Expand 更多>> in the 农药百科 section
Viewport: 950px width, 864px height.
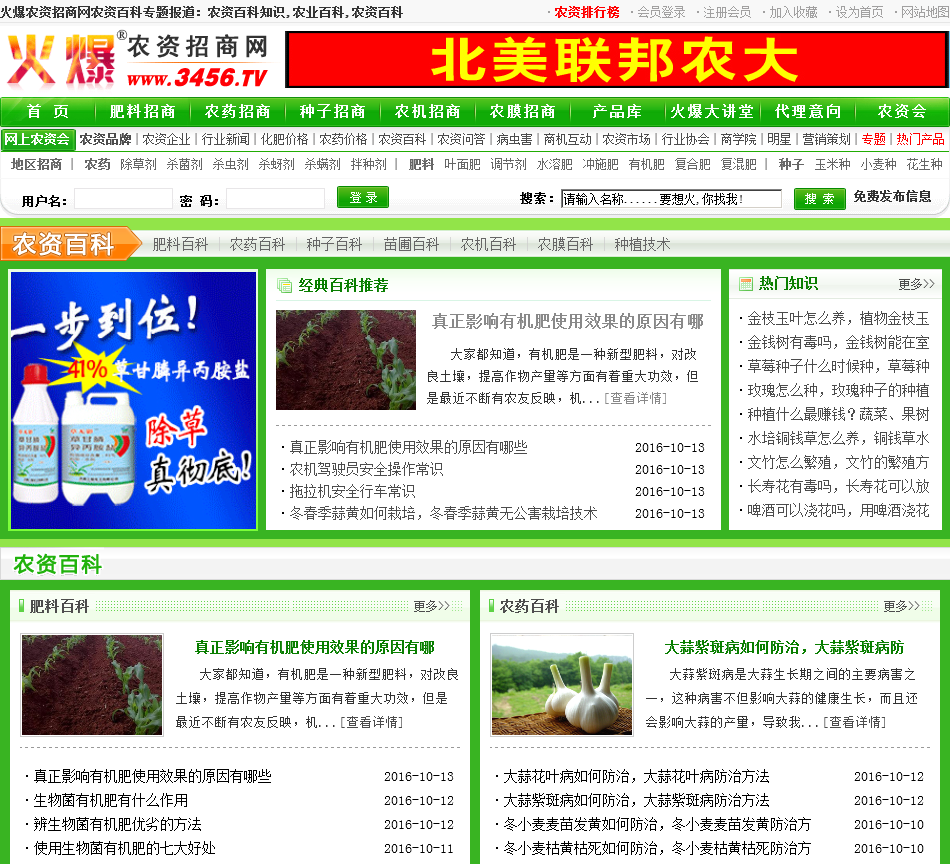(901, 606)
